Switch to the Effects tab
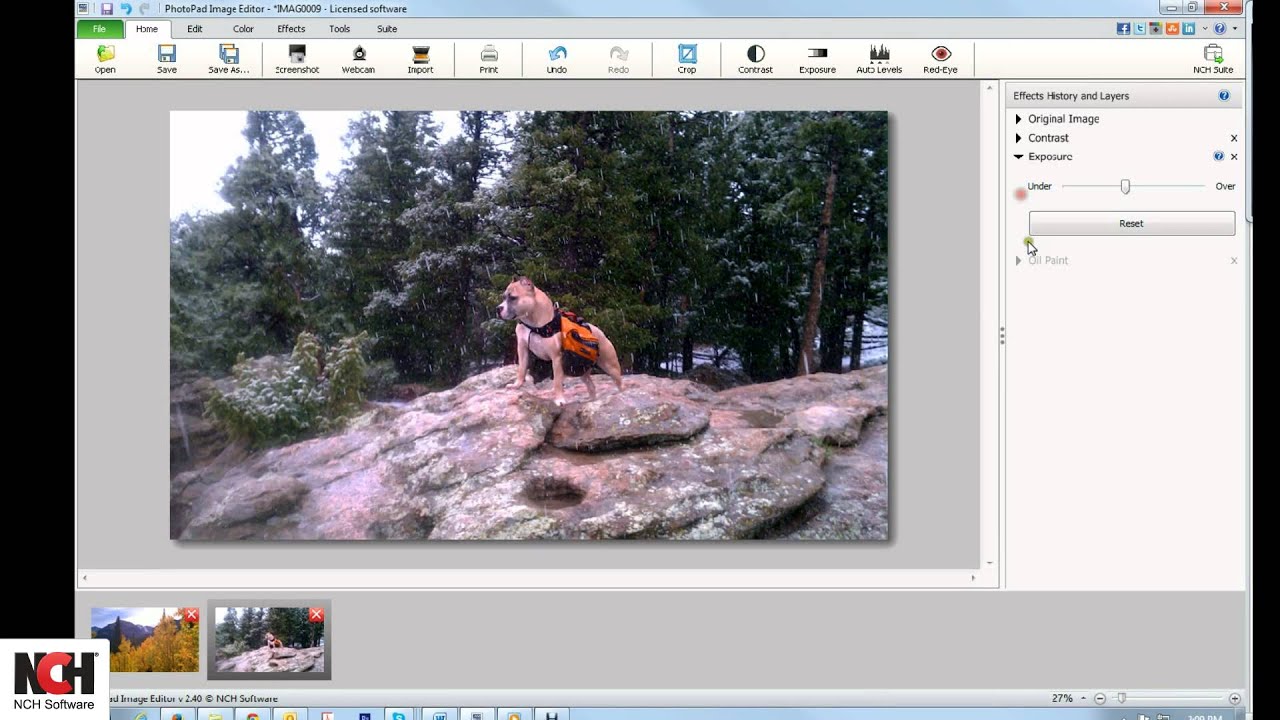The height and width of the screenshot is (720, 1280). pos(291,29)
